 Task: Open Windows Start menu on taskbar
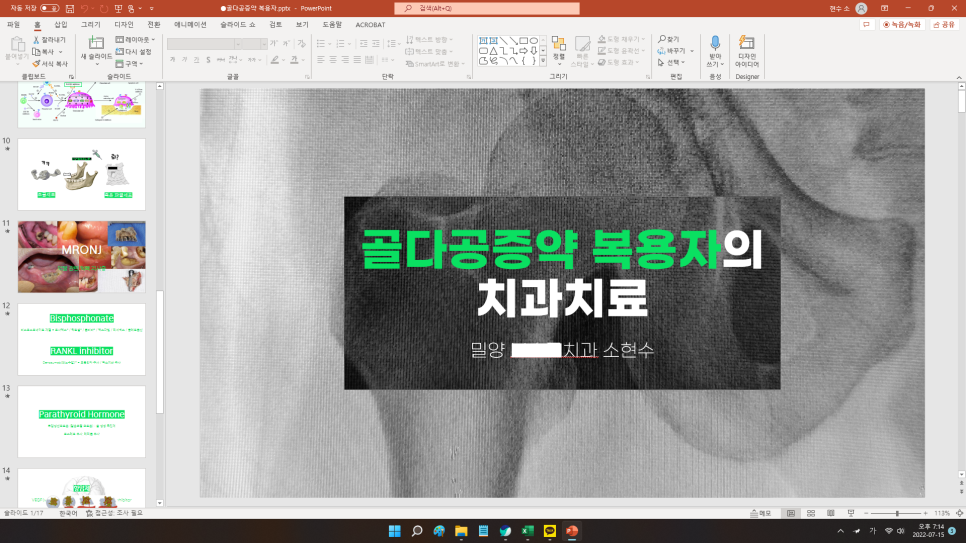pos(395,531)
